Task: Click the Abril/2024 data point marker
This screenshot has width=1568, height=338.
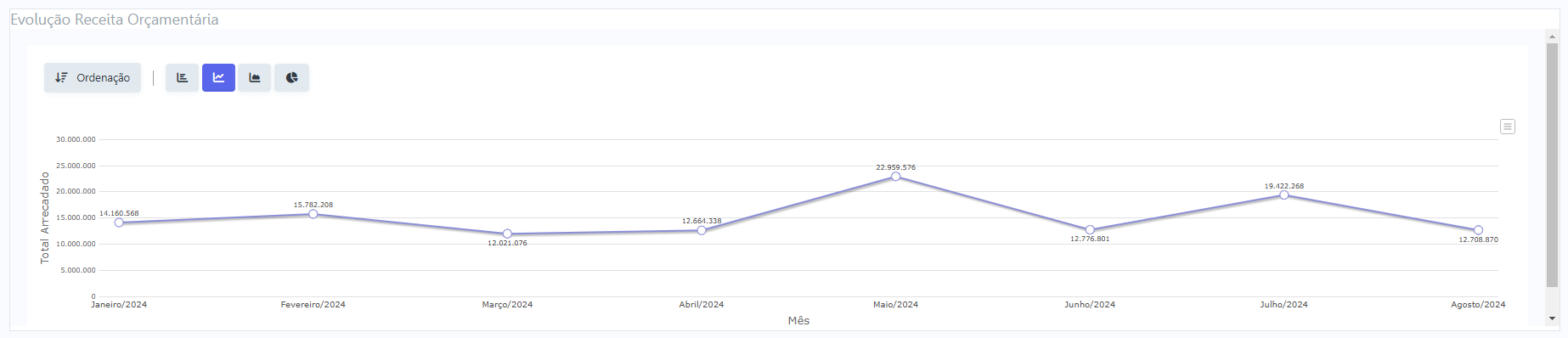Action: [702, 230]
